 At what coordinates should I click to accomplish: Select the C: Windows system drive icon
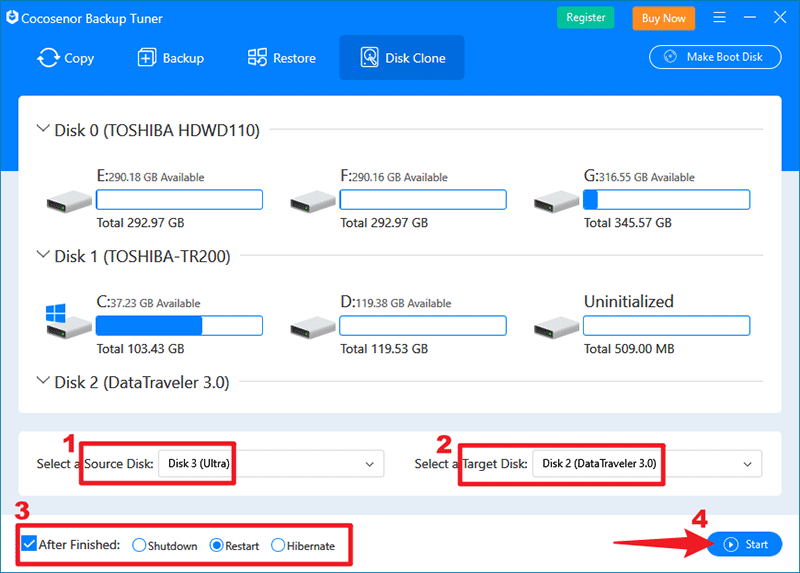[x=68, y=321]
